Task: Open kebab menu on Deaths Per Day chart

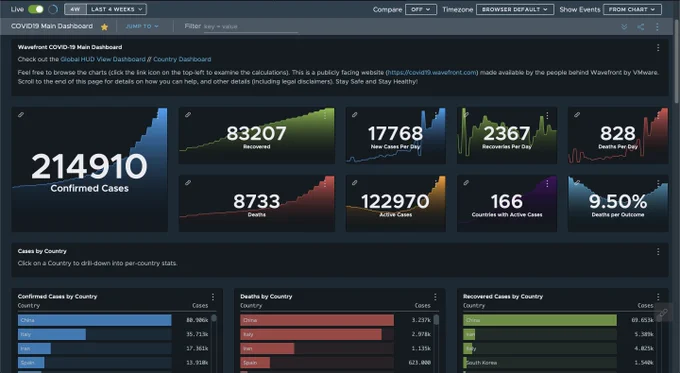Action: (658, 115)
